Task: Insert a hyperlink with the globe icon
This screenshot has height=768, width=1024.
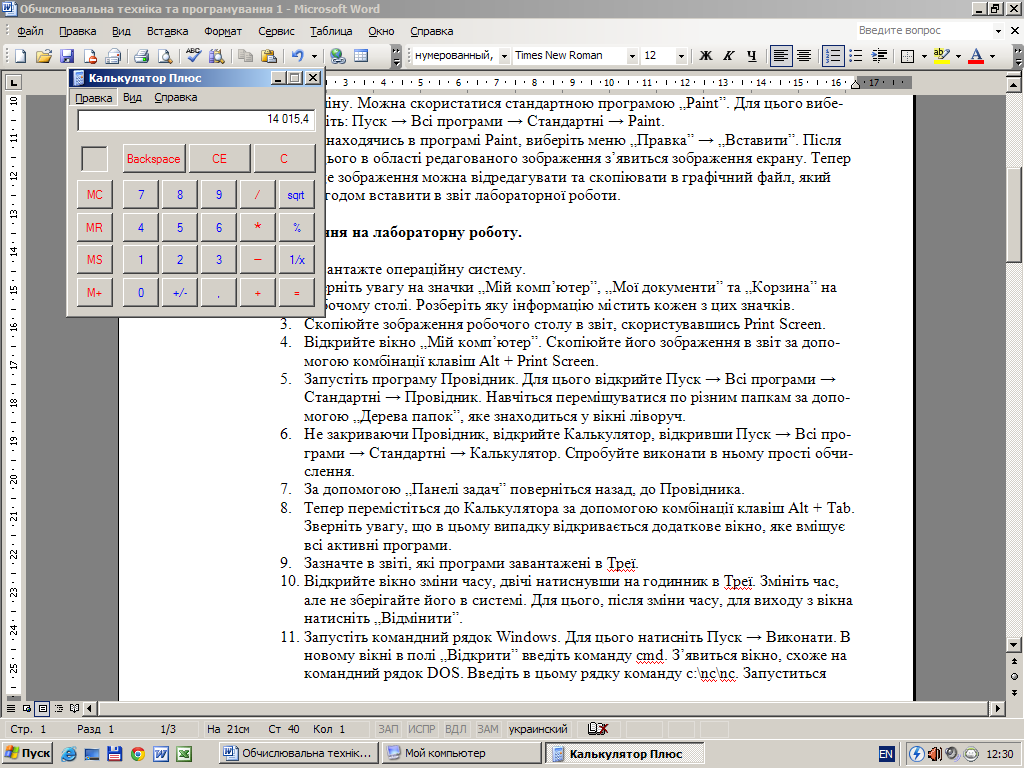Action: 338,56
